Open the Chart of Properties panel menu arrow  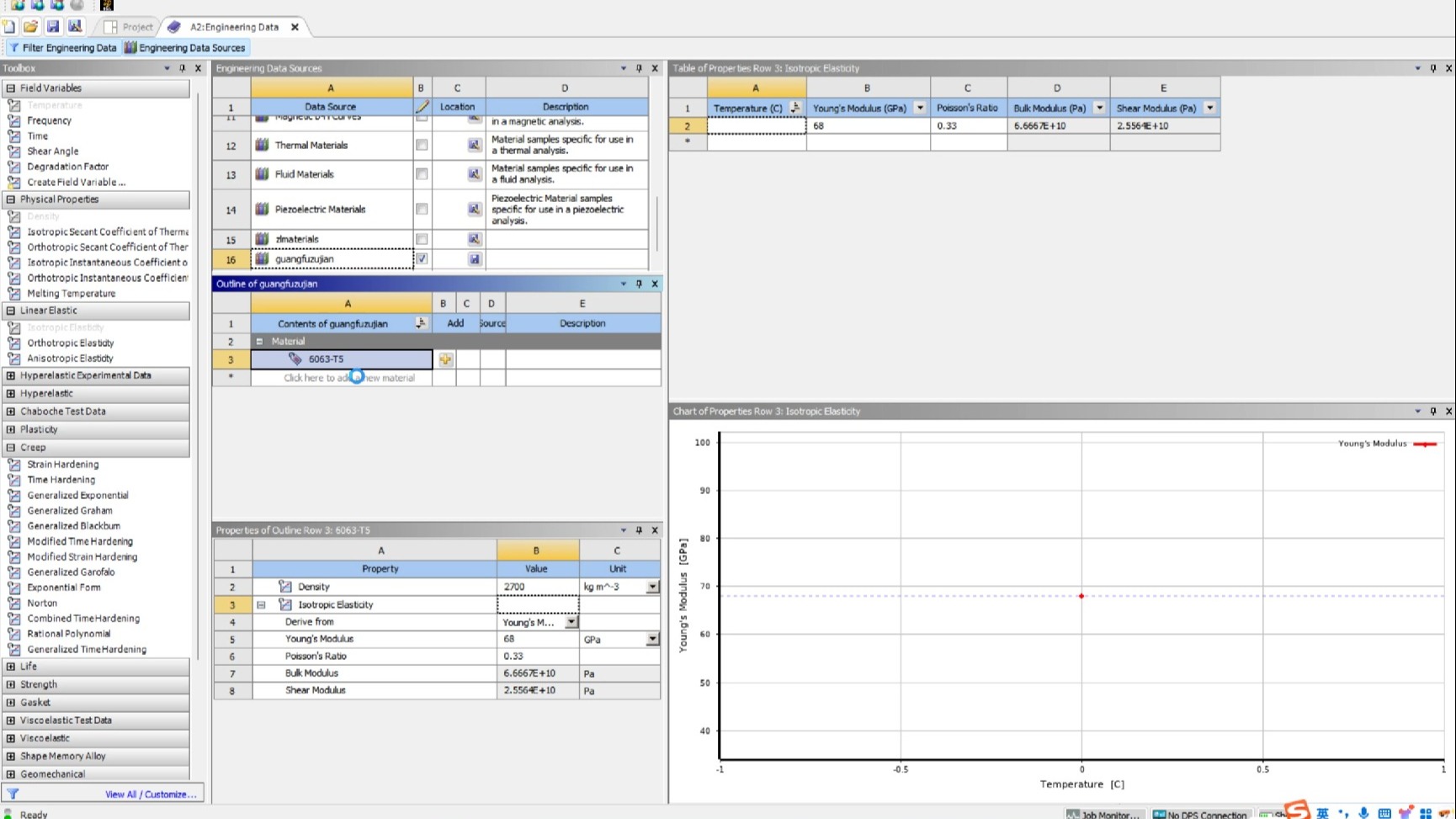pyautogui.click(x=1418, y=412)
